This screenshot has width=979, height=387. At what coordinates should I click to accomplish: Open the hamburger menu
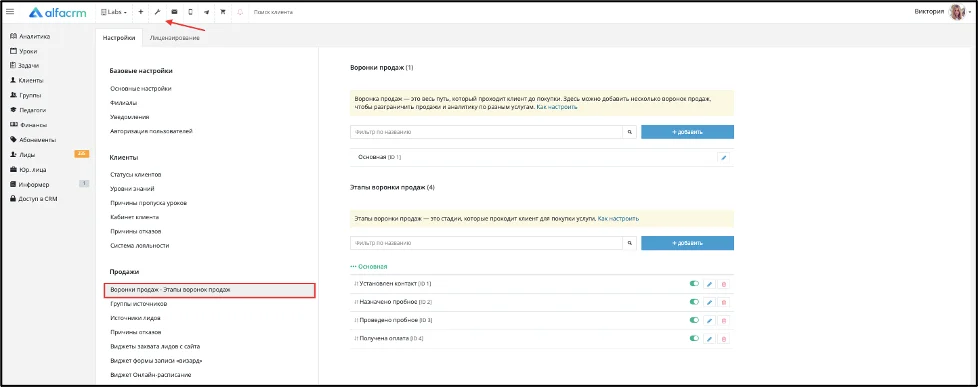tap(9, 12)
